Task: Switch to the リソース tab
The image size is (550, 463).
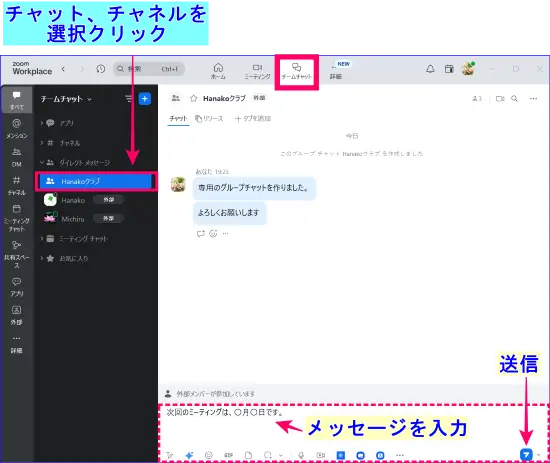Action: click(x=209, y=119)
